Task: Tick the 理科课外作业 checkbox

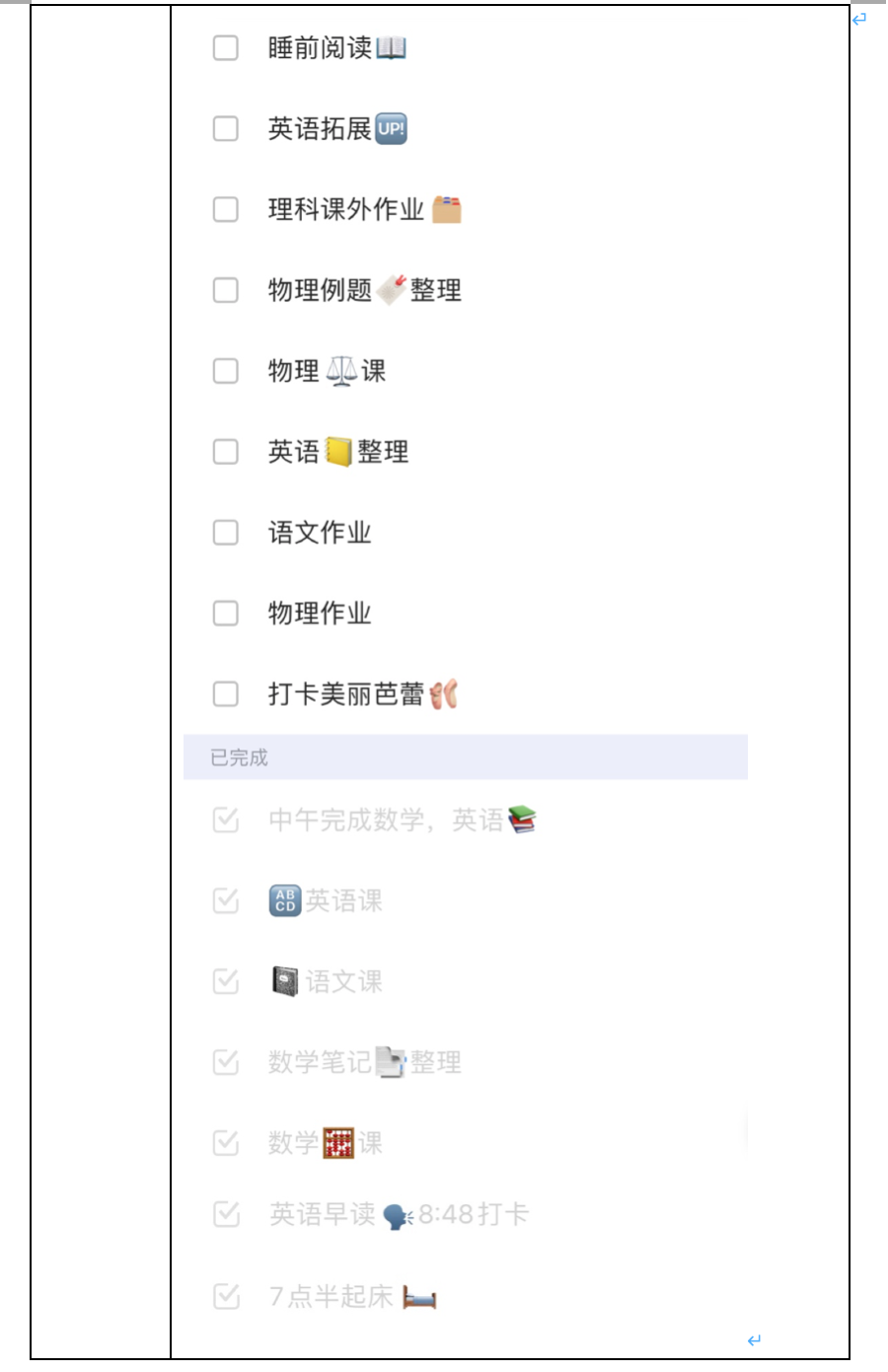Action: pos(226,209)
